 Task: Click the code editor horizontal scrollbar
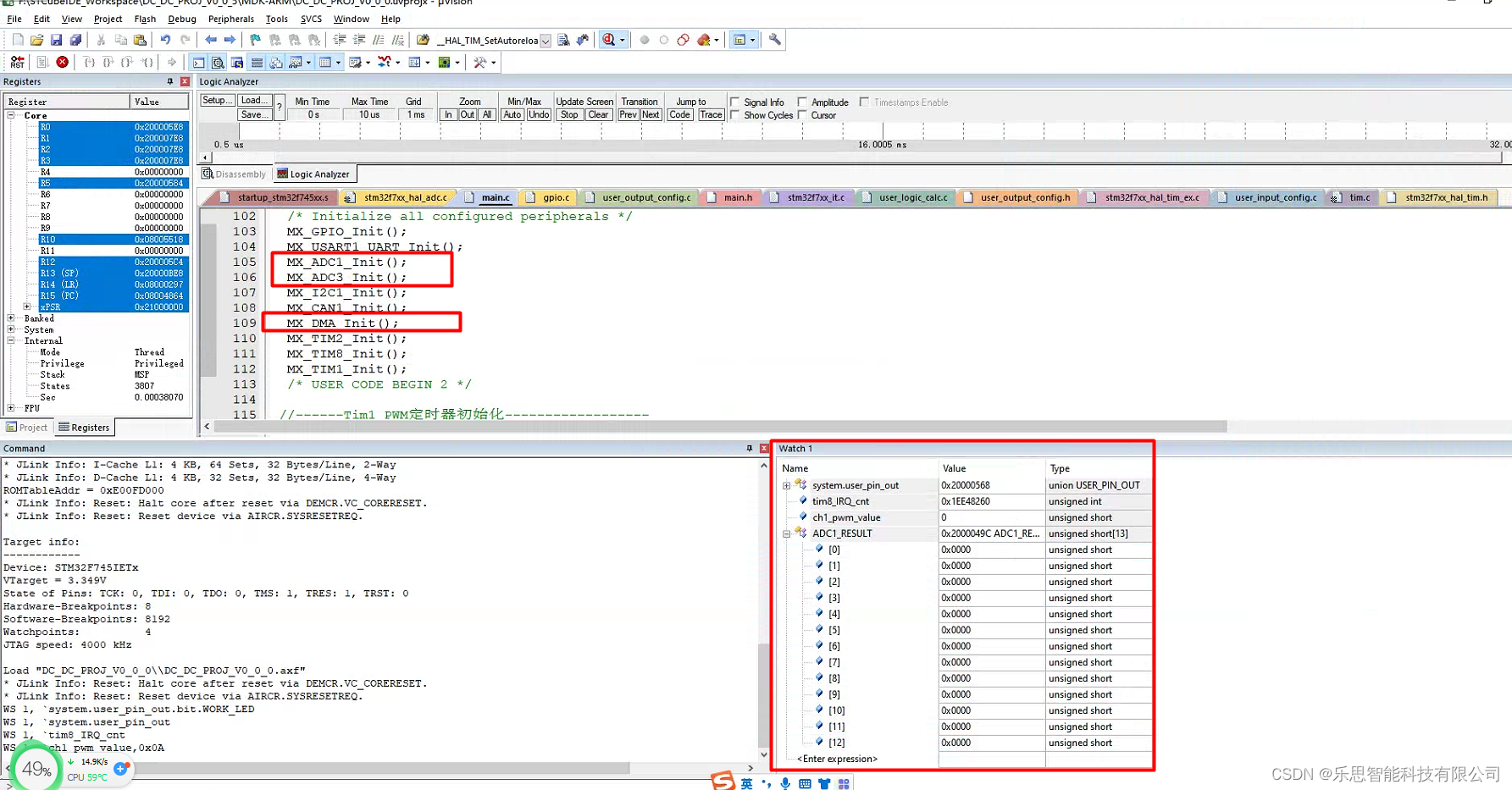click(720, 427)
